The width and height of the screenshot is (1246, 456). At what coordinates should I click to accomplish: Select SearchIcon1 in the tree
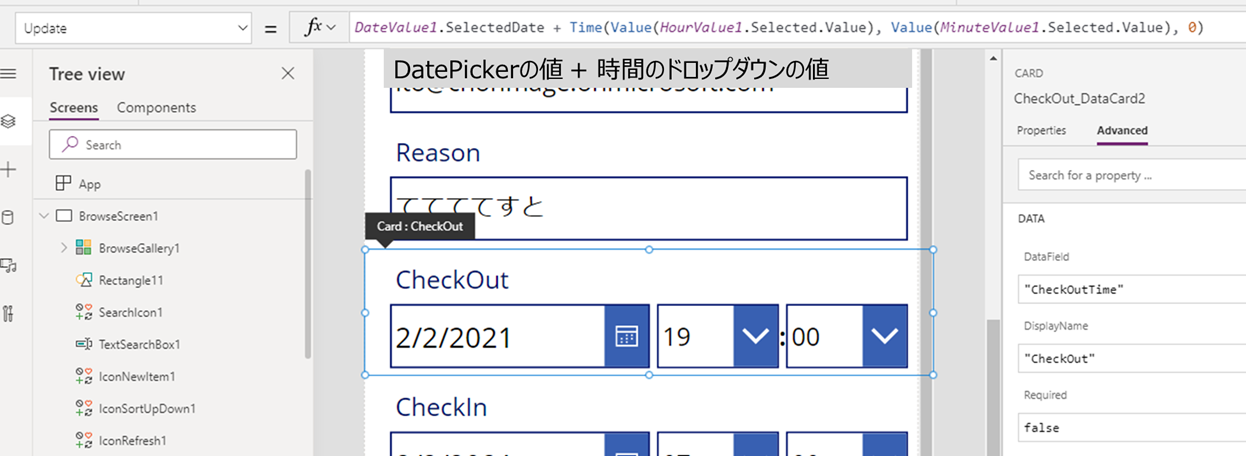(131, 312)
